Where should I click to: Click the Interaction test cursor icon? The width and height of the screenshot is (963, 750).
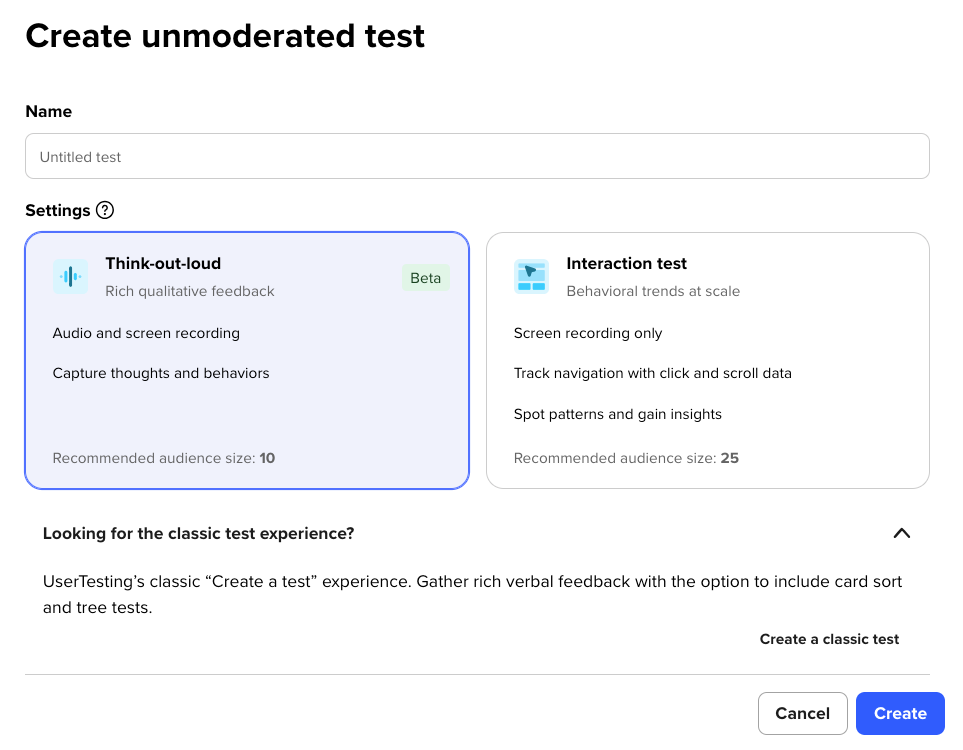point(531,276)
